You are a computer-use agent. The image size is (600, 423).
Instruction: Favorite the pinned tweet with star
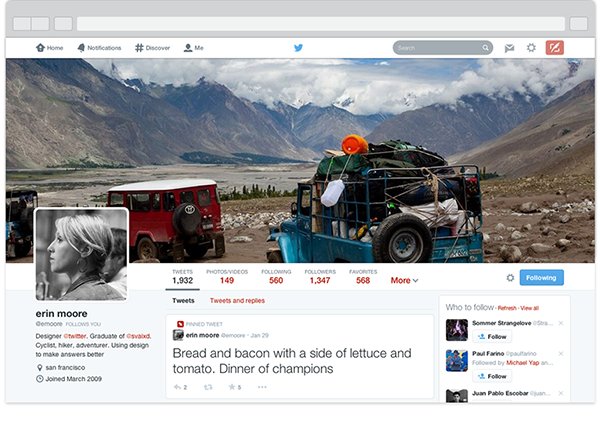[232, 387]
